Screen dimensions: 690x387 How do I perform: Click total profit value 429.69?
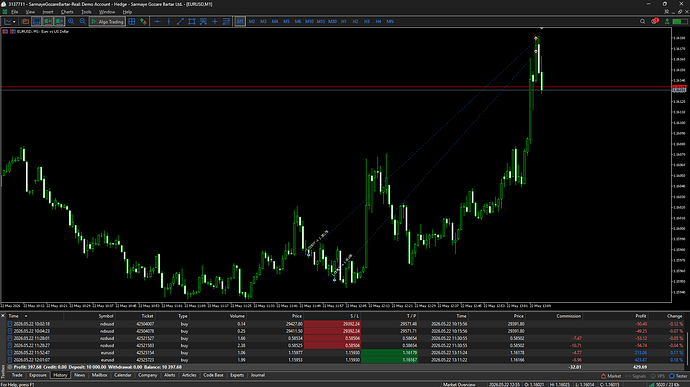coord(639,367)
